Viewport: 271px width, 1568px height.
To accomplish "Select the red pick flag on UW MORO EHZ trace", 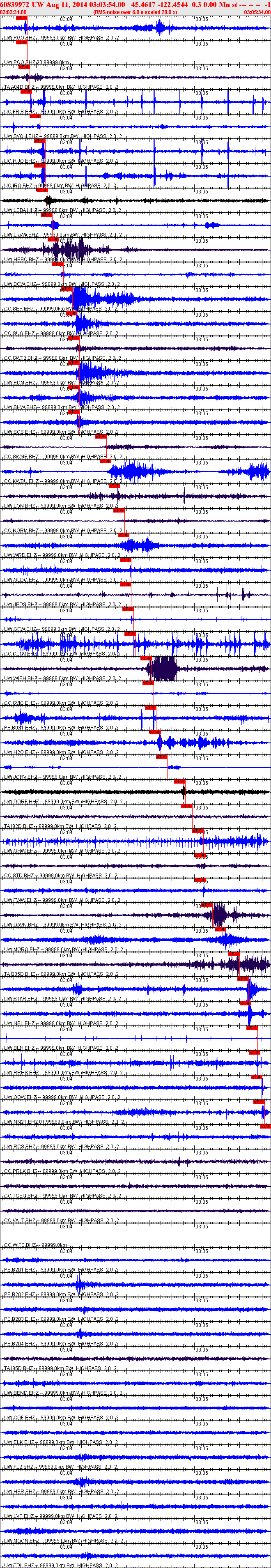I will pyautogui.click(x=220, y=929).
